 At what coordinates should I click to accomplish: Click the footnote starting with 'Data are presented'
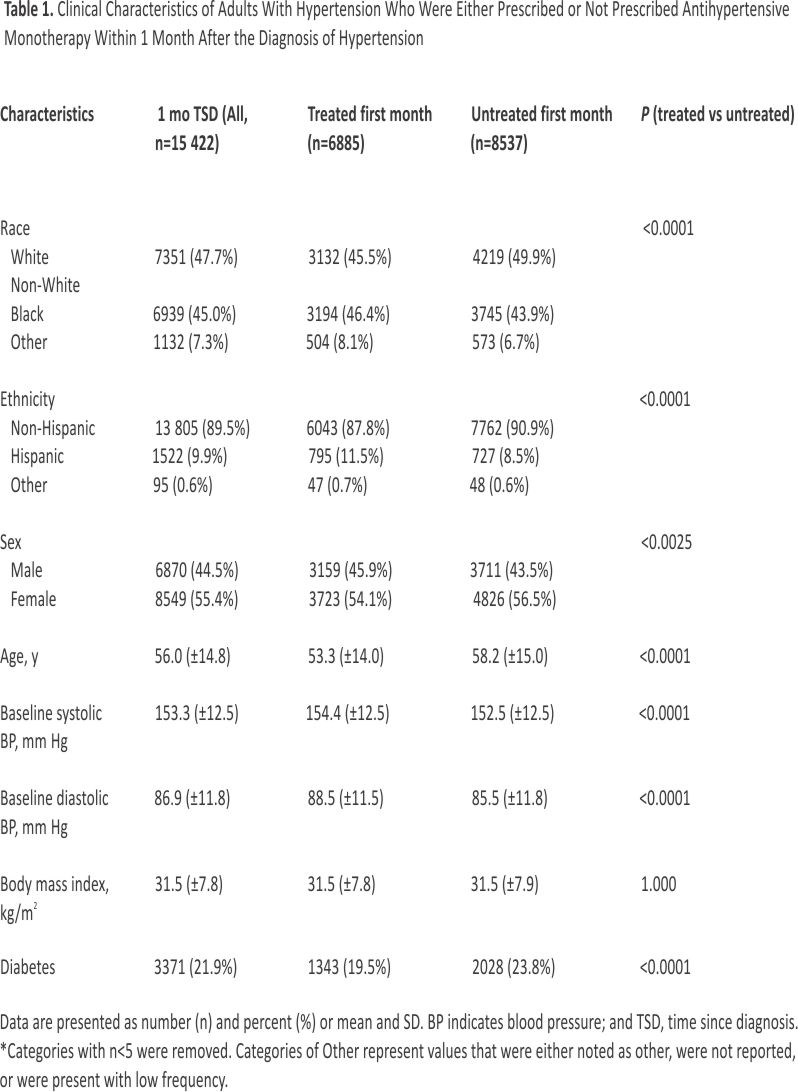click(x=398, y=1023)
